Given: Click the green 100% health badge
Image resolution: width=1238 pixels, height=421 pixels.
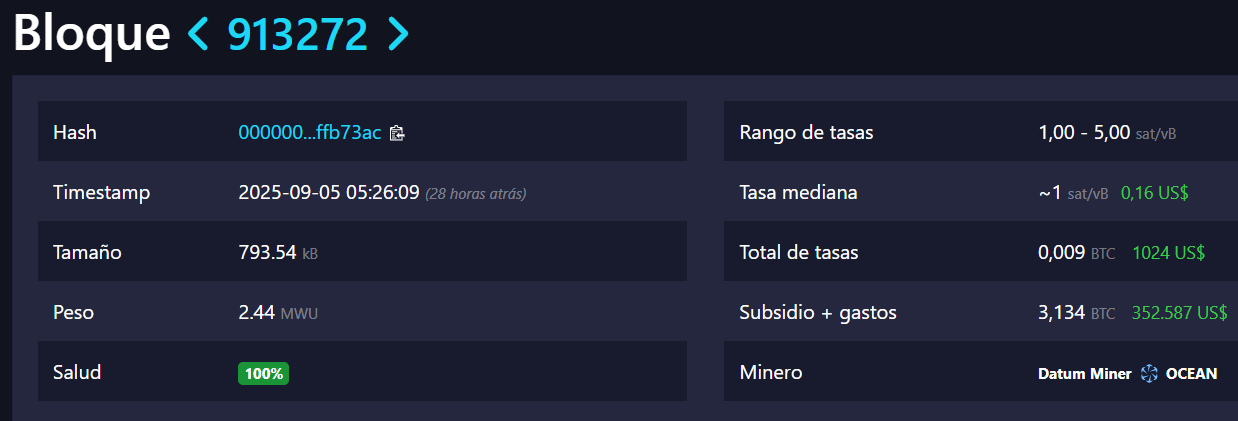Looking at the screenshot, I should point(263,374).
